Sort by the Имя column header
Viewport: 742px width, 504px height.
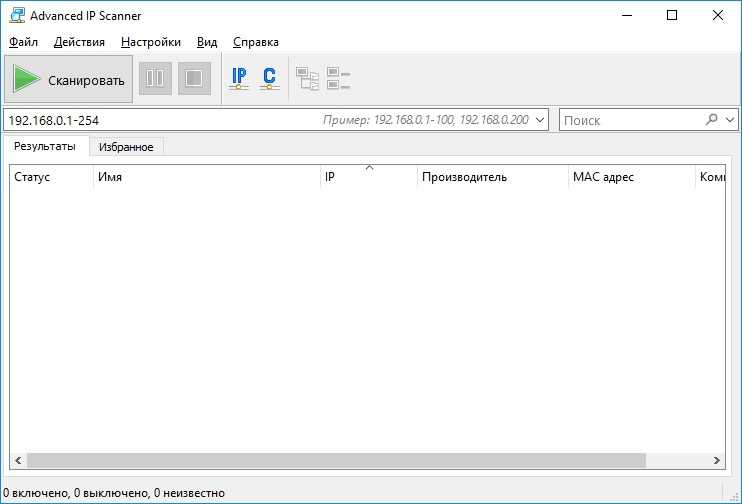(x=206, y=177)
